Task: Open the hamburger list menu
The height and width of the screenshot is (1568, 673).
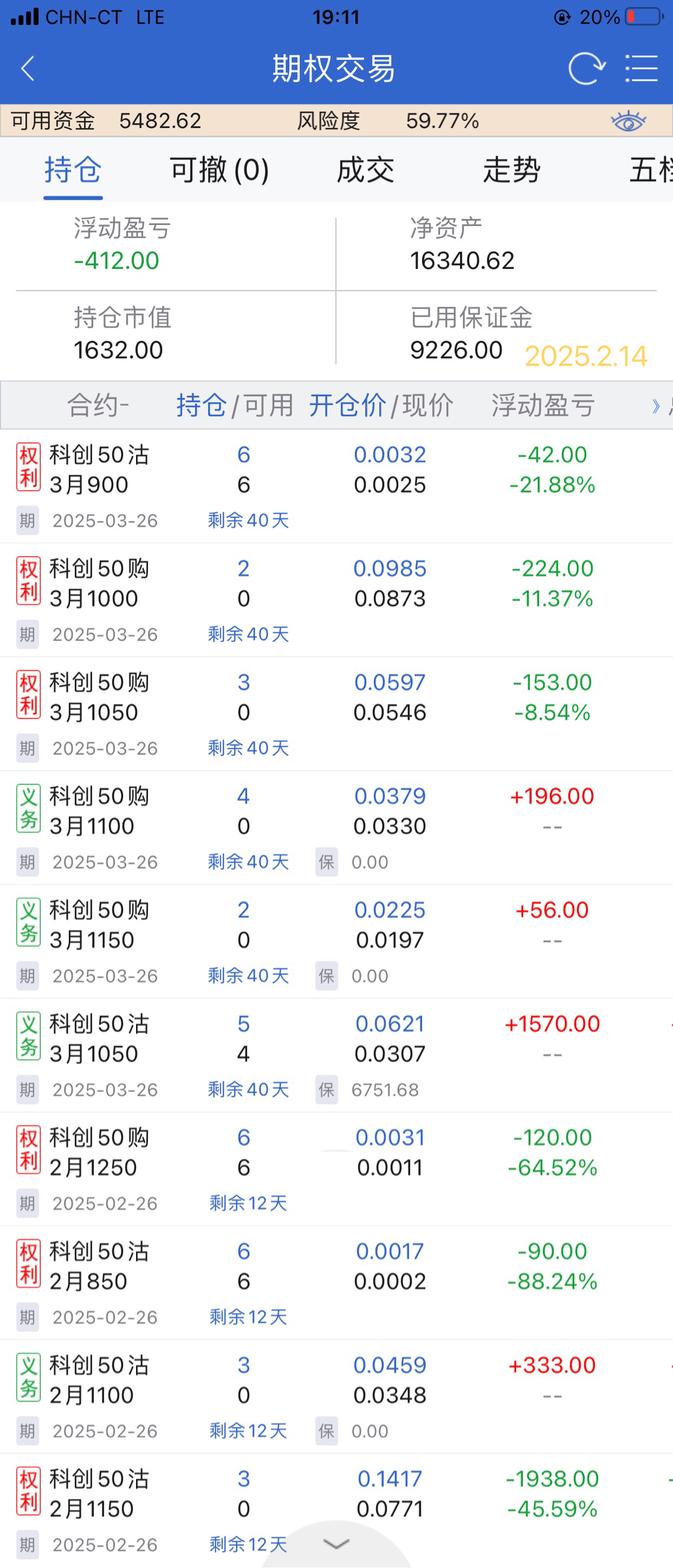Action: 641,68
